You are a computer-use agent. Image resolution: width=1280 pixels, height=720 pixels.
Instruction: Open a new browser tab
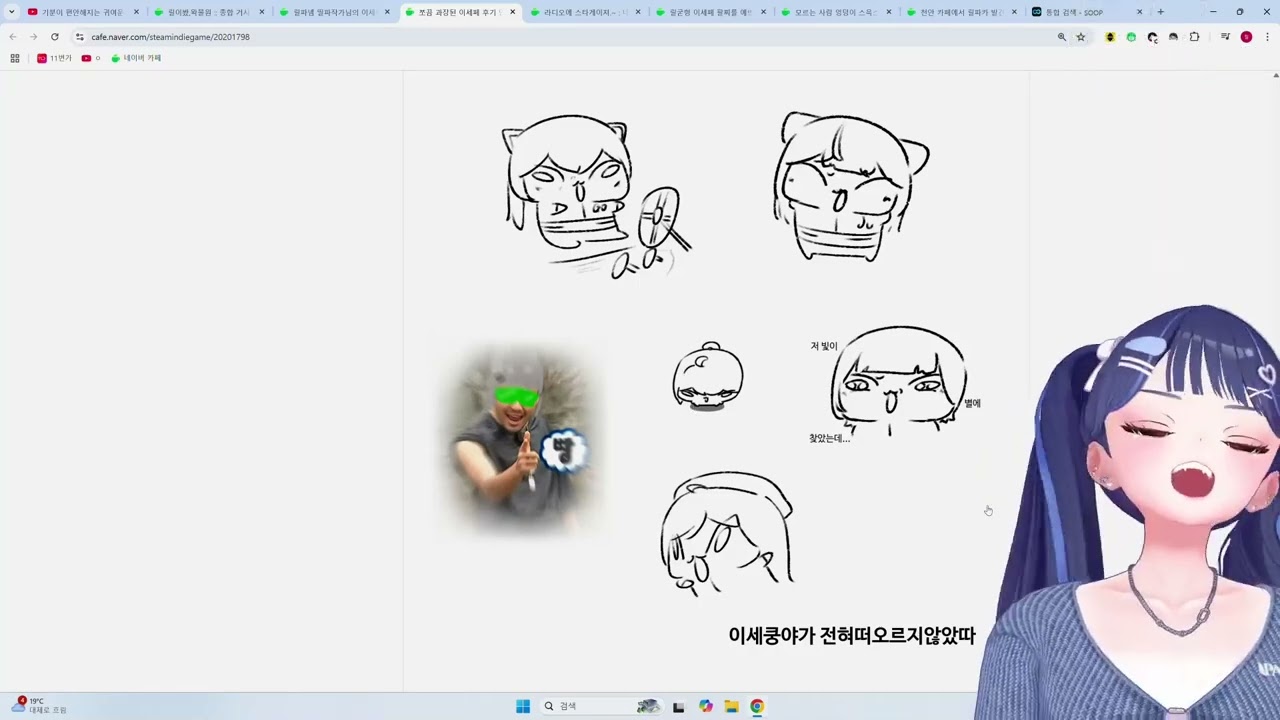coord(1160,12)
